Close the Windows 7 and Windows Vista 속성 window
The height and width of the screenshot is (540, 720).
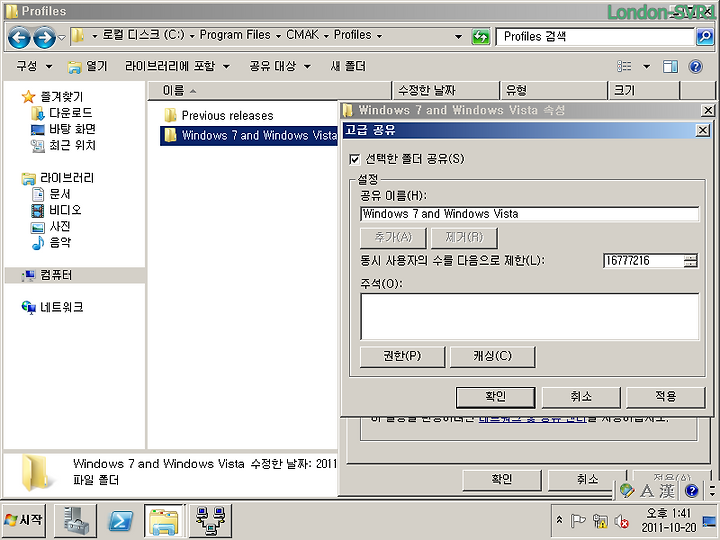708,110
